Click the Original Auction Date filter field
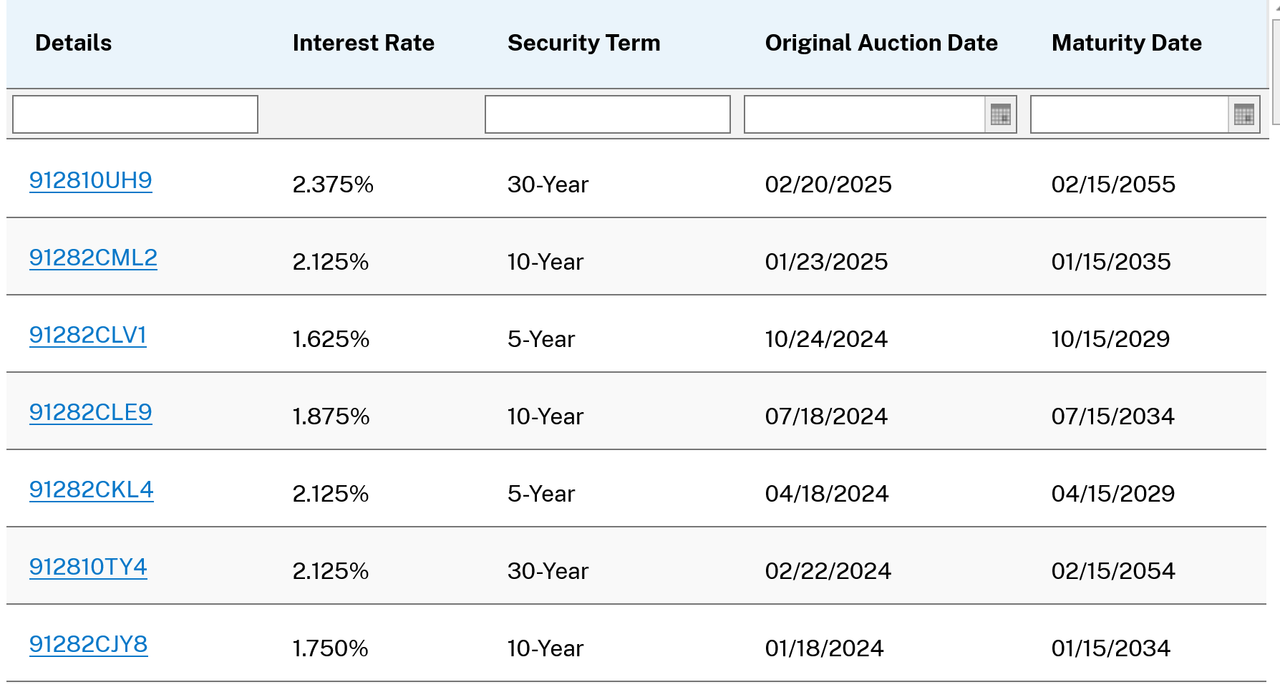Viewport: 1280px width, 684px height. click(865, 115)
